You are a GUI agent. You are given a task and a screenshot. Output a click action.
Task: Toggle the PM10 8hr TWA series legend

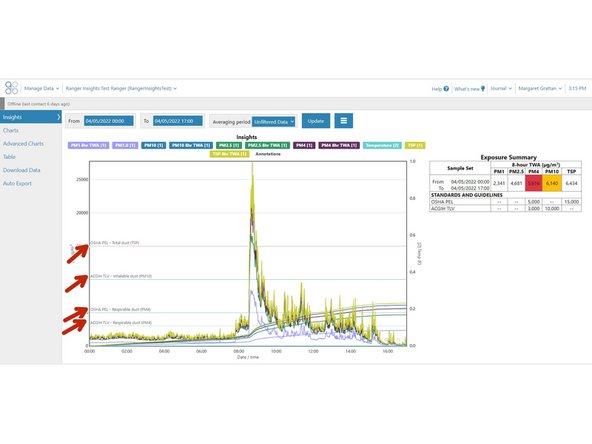click(x=191, y=145)
